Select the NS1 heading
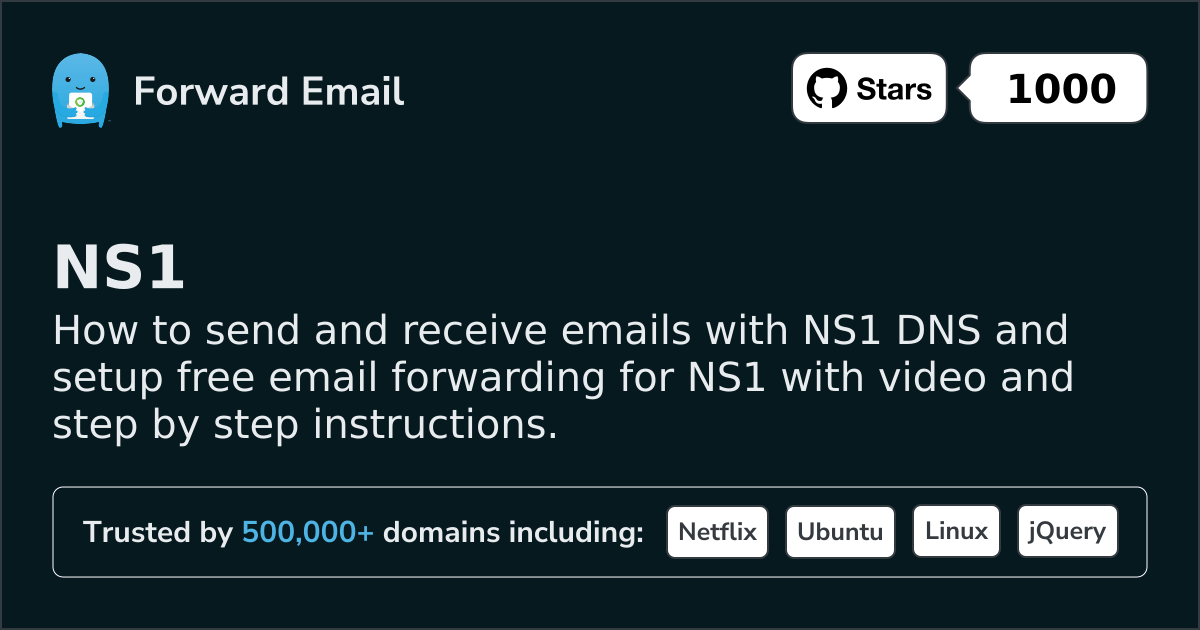The width and height of the screenshot is (1200, 630). pos(119,268)
